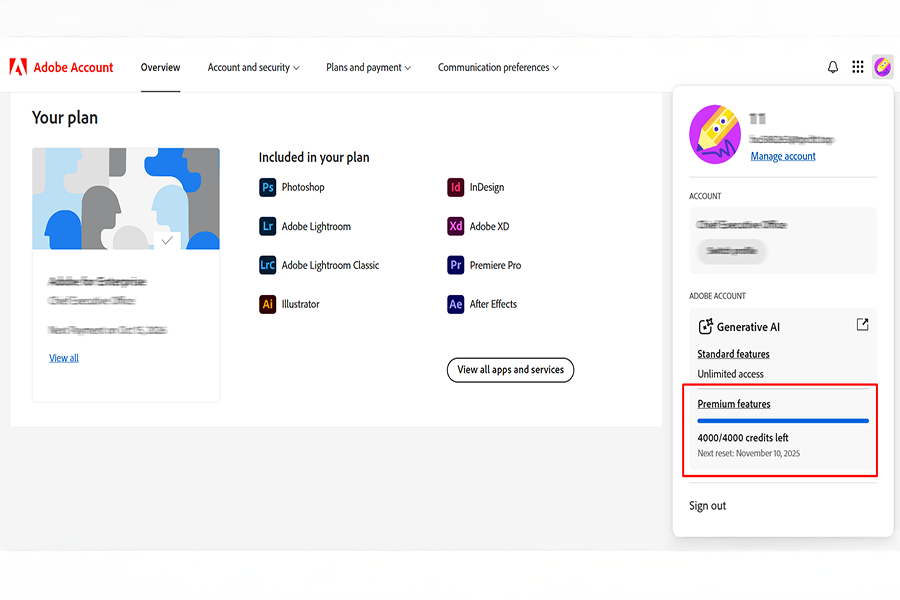
Task: Select the Adobe XD icon
Action: pyautogui.click(x=456, y=226)
